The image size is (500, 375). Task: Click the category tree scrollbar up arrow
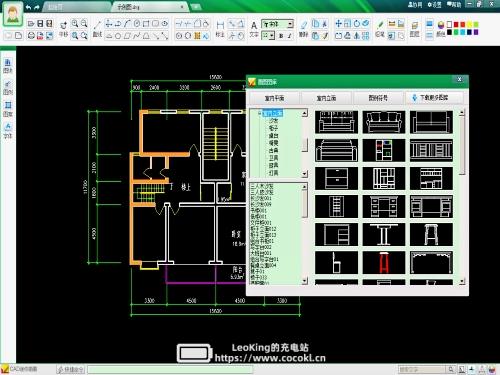click(305, 114)
